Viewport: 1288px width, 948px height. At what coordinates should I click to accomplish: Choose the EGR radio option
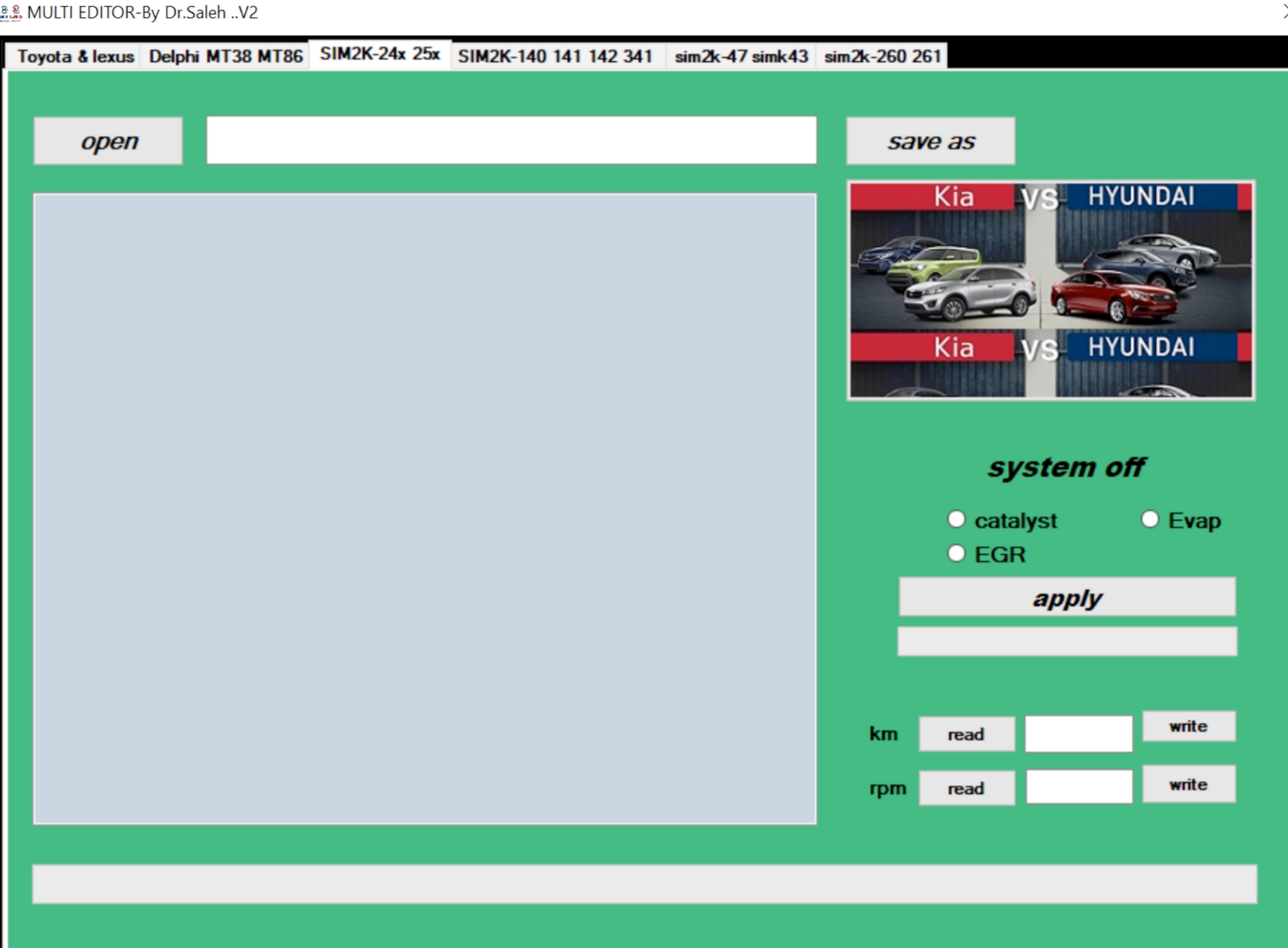click(x=956, y=553)
